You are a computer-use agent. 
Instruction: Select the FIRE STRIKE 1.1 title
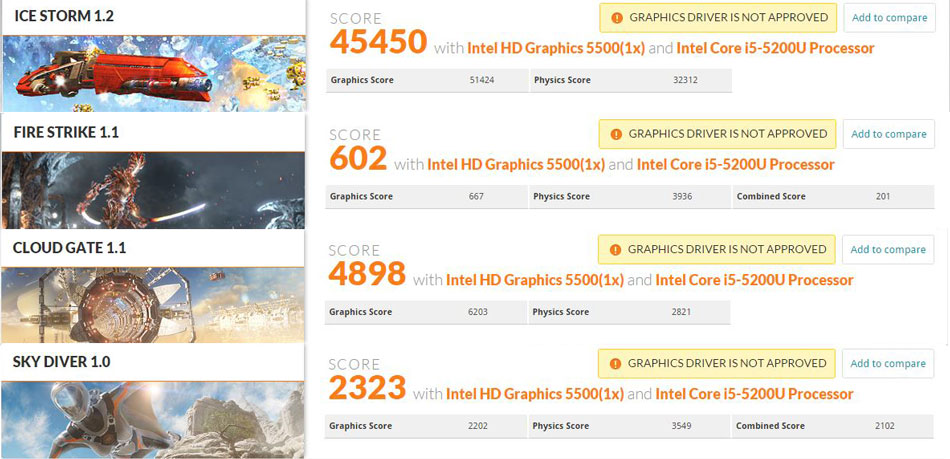tap(66, 132)
